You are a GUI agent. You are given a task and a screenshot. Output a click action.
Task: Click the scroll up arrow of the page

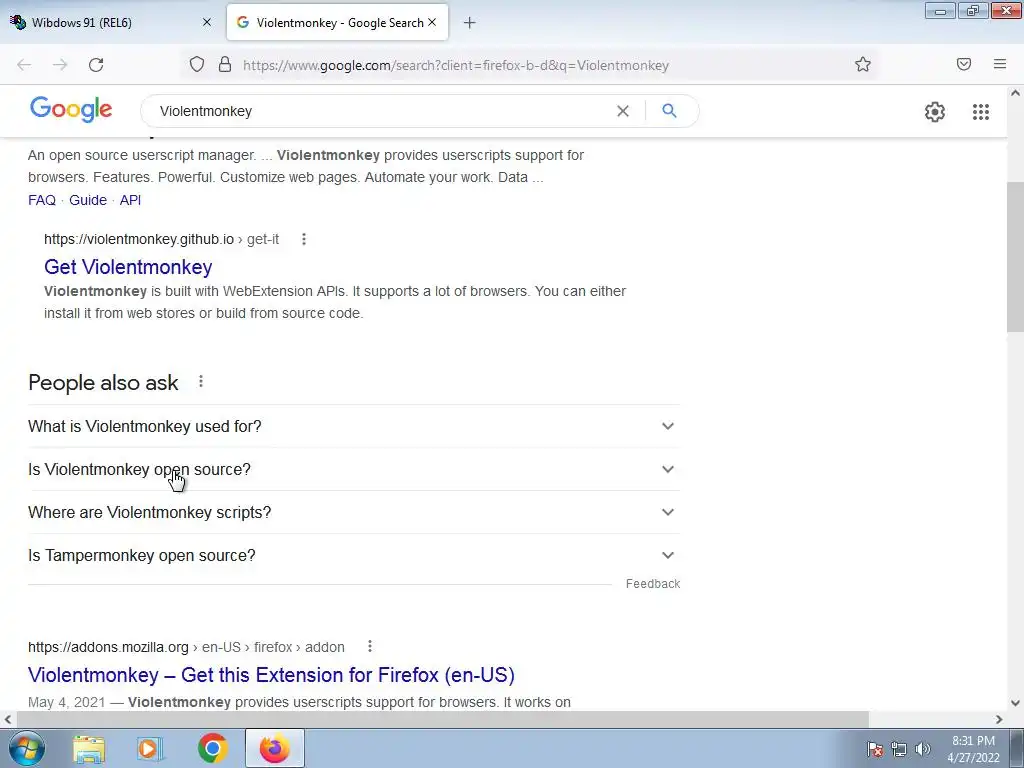[x=1016, y=93]
